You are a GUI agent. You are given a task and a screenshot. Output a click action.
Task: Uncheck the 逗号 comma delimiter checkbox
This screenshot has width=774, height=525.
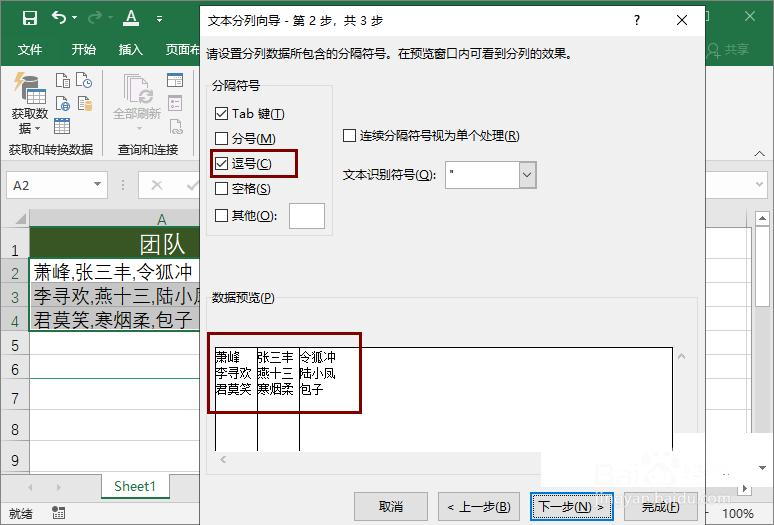click(221, 163)
